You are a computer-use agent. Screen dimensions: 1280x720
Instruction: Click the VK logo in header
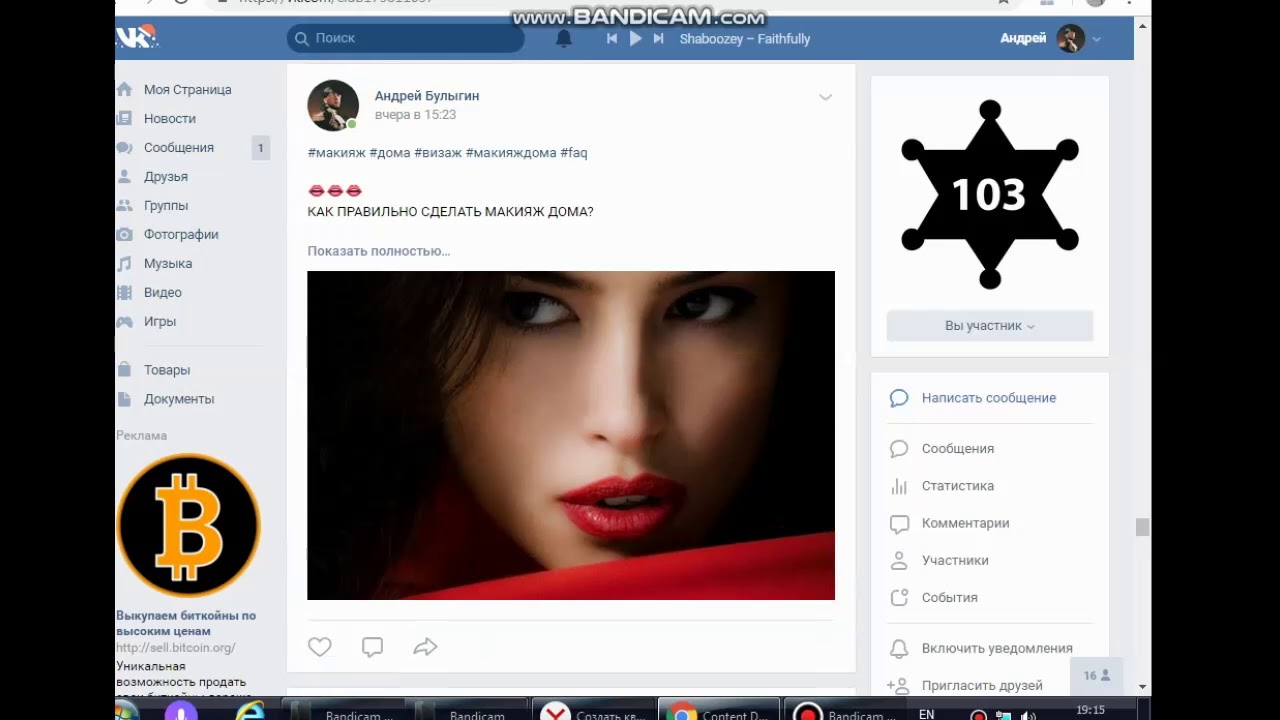coord(137,38)
